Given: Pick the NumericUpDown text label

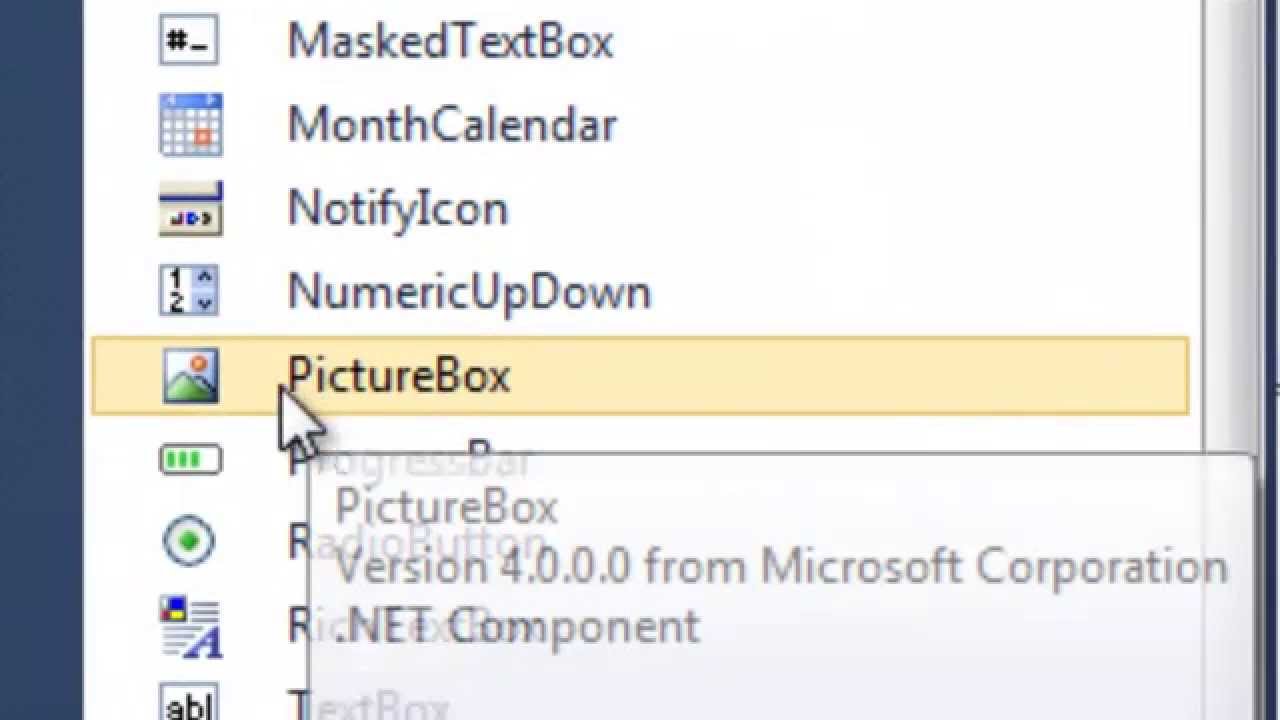Looking at the screenshot, I should click(469, 292).
